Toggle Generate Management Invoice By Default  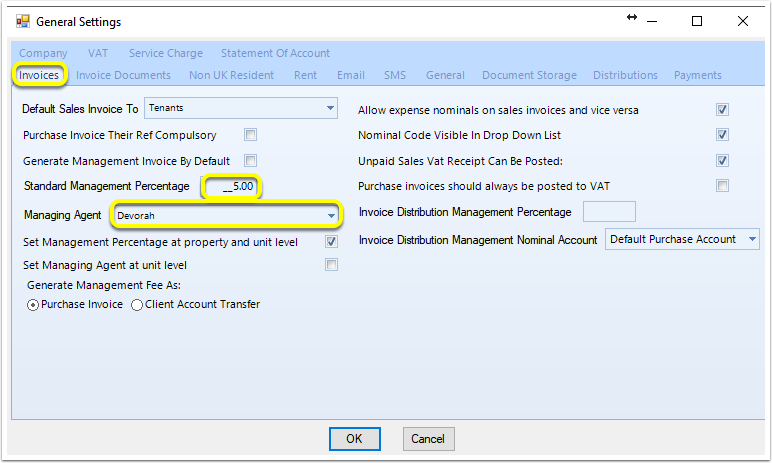coord(251,161)
